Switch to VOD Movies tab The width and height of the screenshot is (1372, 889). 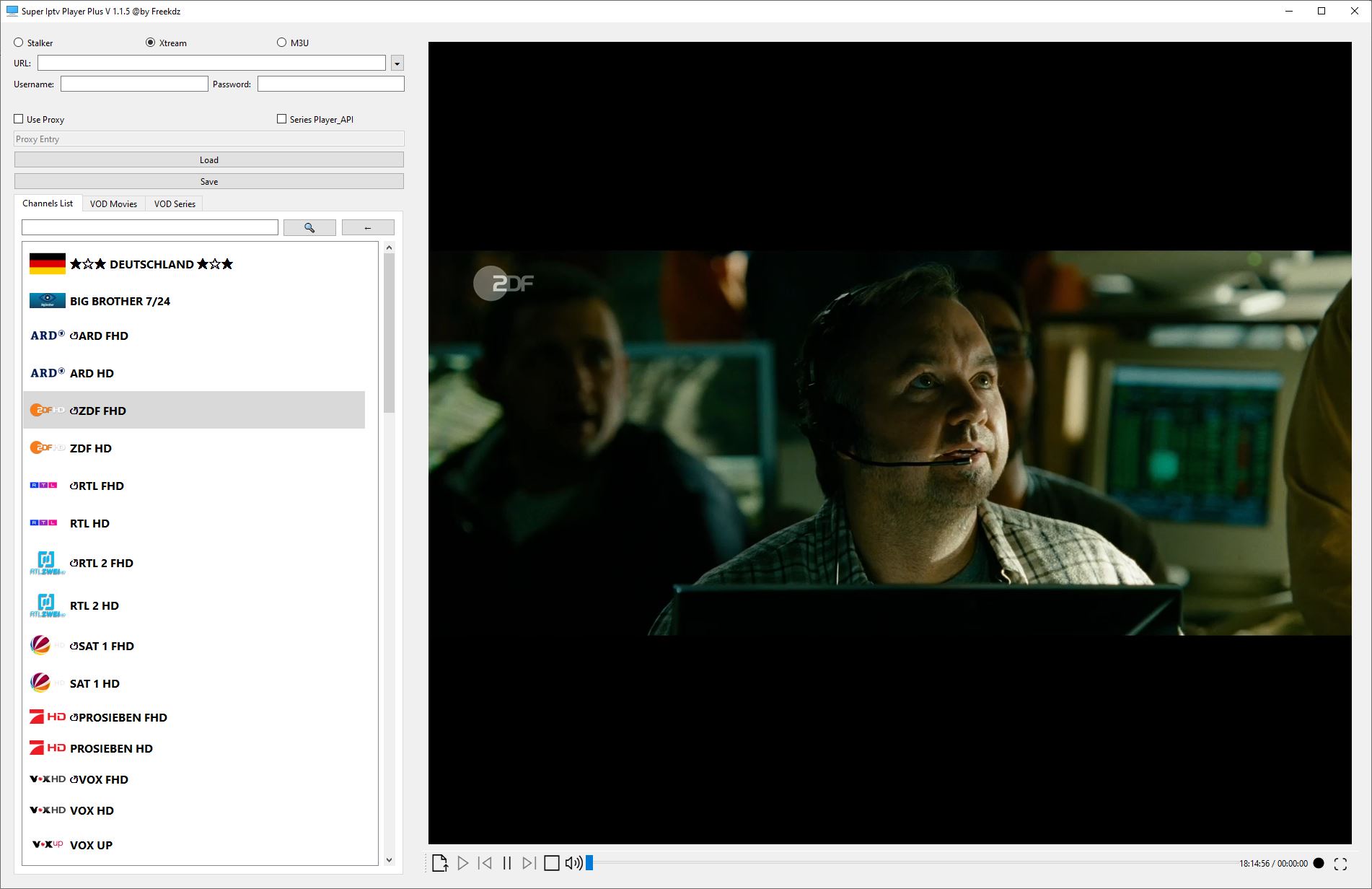coord(113,204)
